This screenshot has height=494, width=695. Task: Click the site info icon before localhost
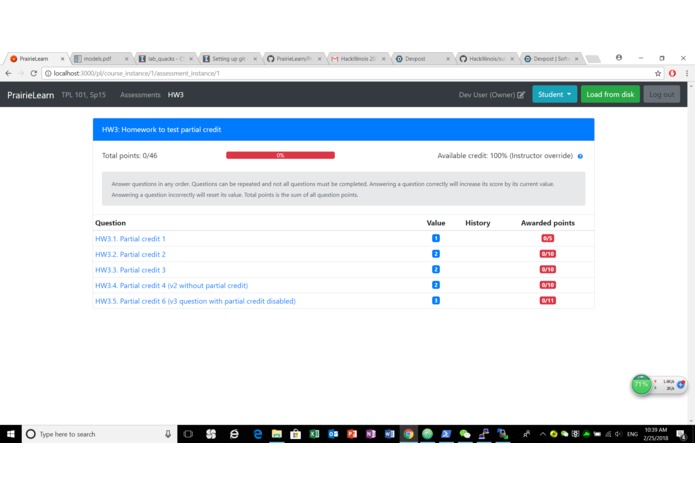[48, 74]
